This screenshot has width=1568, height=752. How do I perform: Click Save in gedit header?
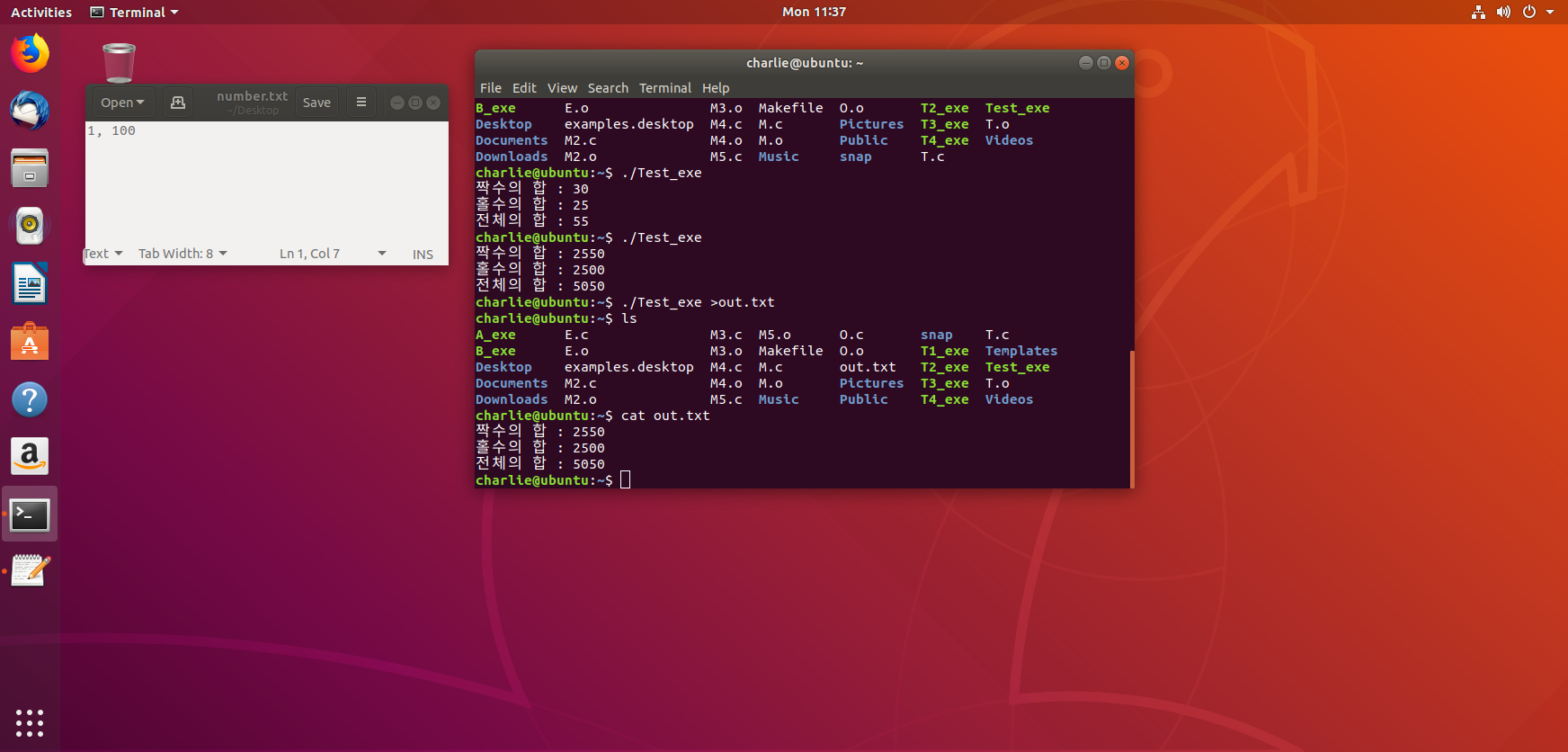(316, 103)
